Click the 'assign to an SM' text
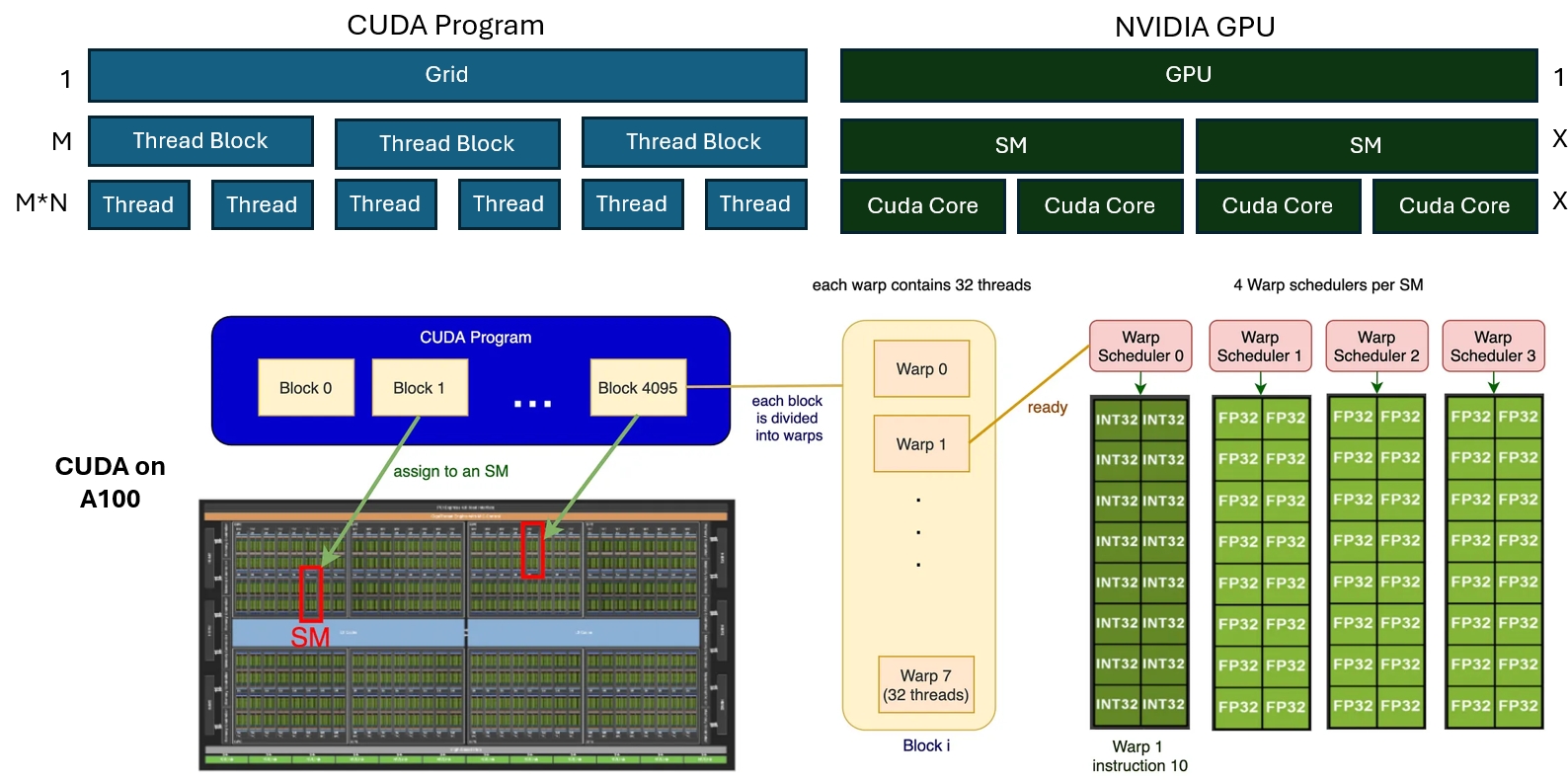 (x=450, y=472)
